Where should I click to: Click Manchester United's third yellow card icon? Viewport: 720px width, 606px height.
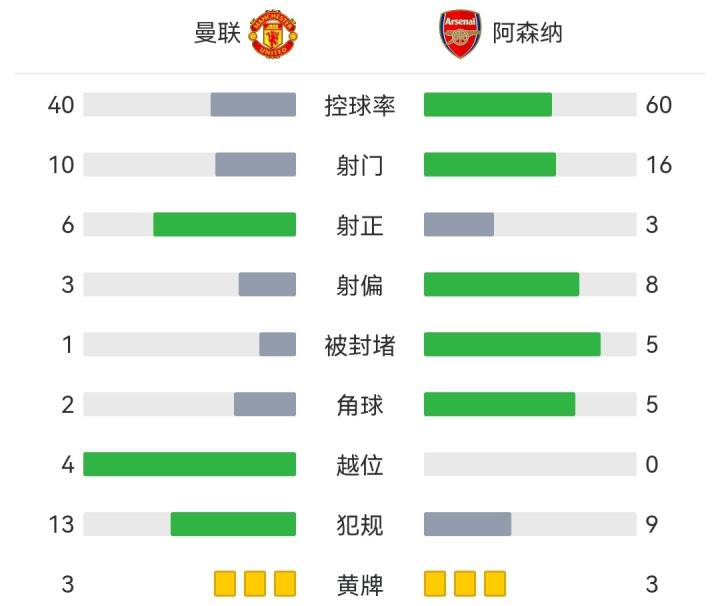point(285,584)
